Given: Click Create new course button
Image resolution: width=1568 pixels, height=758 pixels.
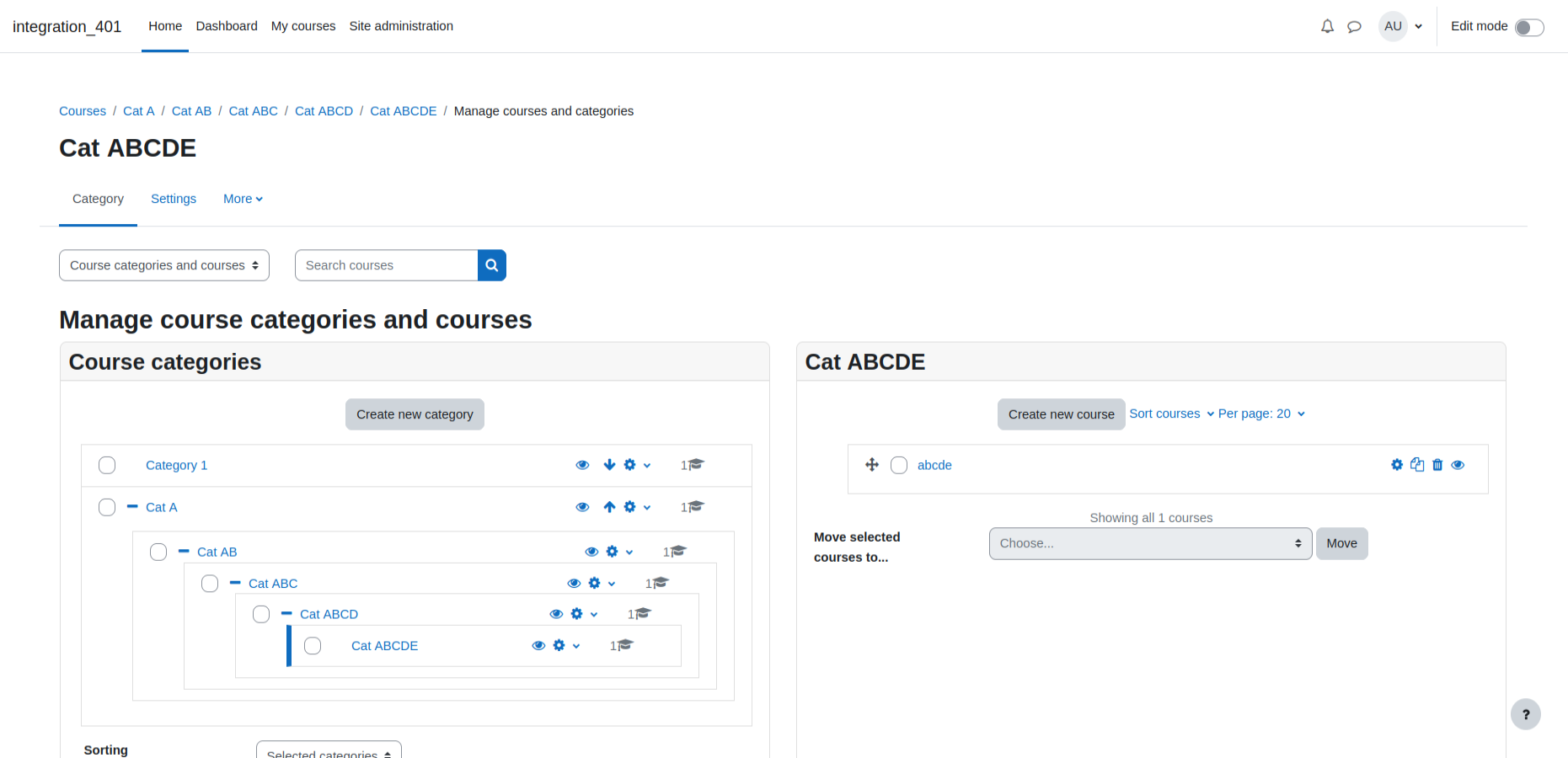Looking at the screenshot, I should (1061, 414).
